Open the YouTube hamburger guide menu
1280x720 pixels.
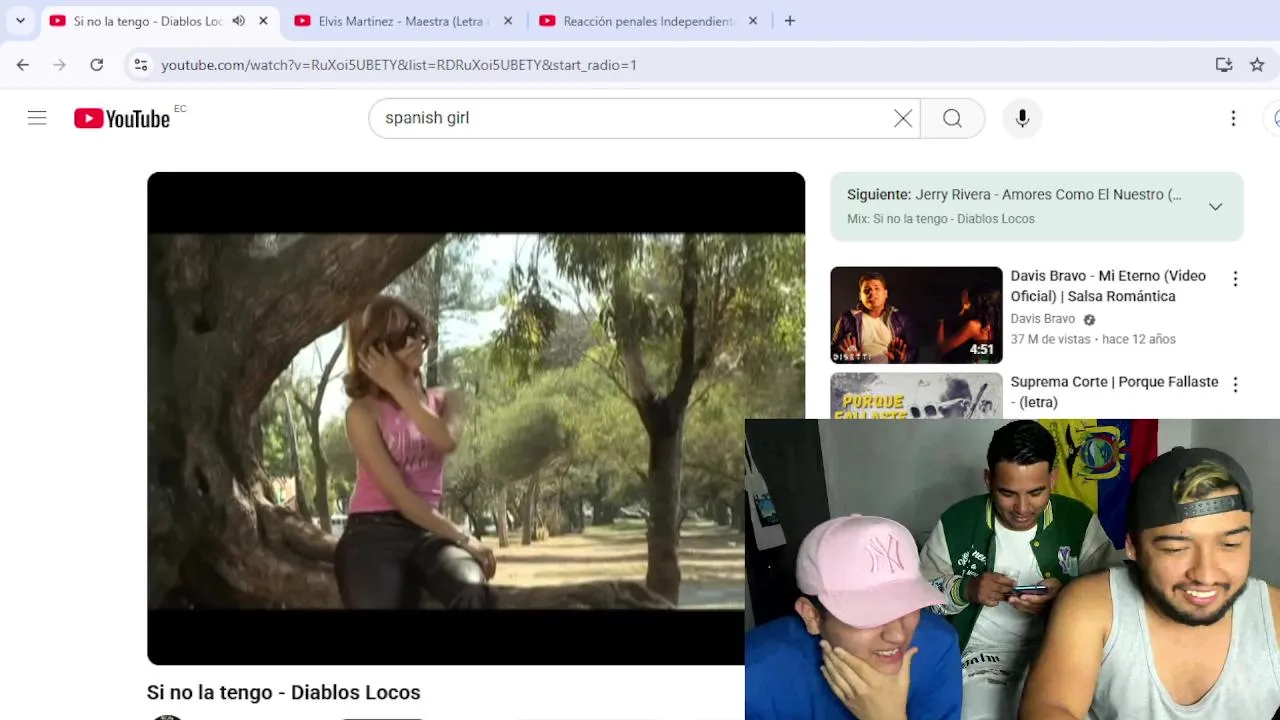37,118
